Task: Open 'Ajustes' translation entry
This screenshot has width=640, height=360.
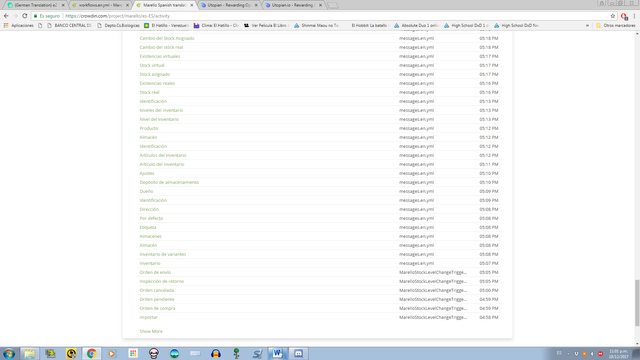Action: click(x=147, y=173)
